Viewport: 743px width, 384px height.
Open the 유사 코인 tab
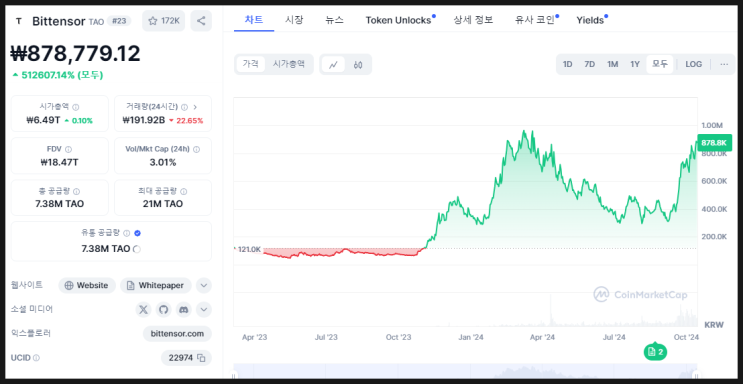point(535,20)
